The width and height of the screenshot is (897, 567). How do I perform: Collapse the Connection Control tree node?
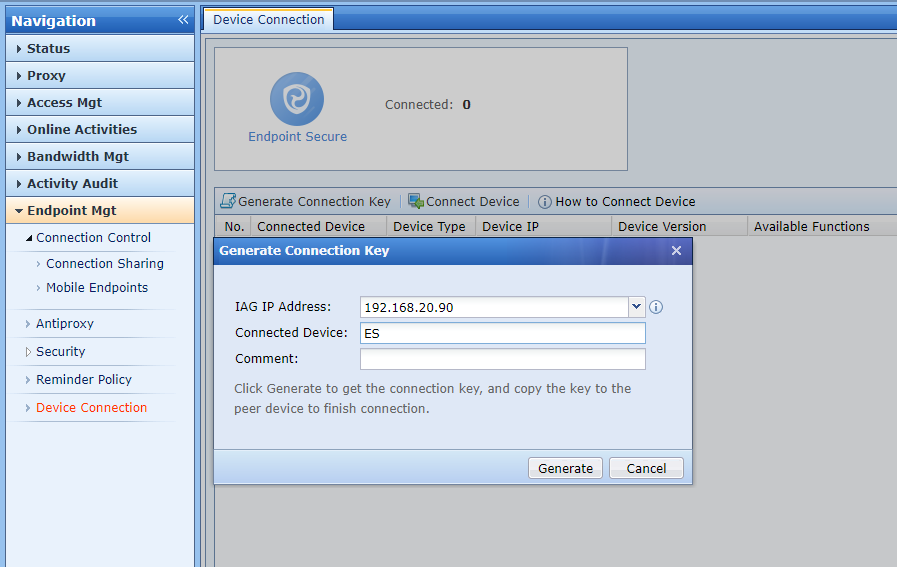point(29,238)
